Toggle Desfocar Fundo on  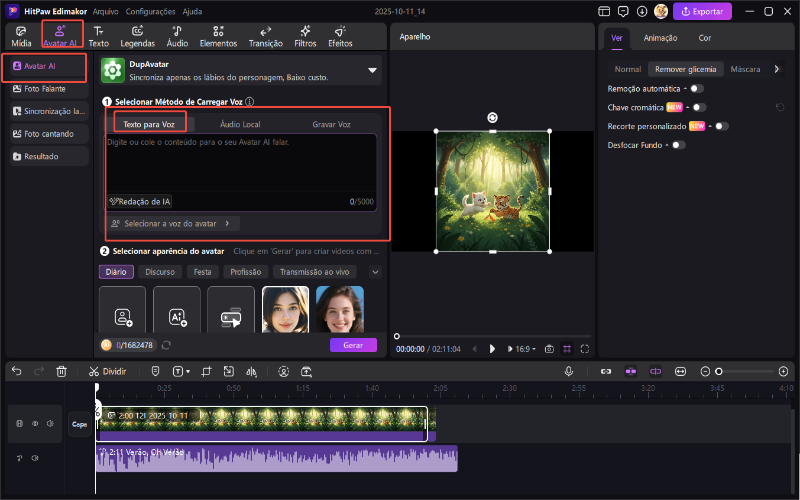click(678, 145)
